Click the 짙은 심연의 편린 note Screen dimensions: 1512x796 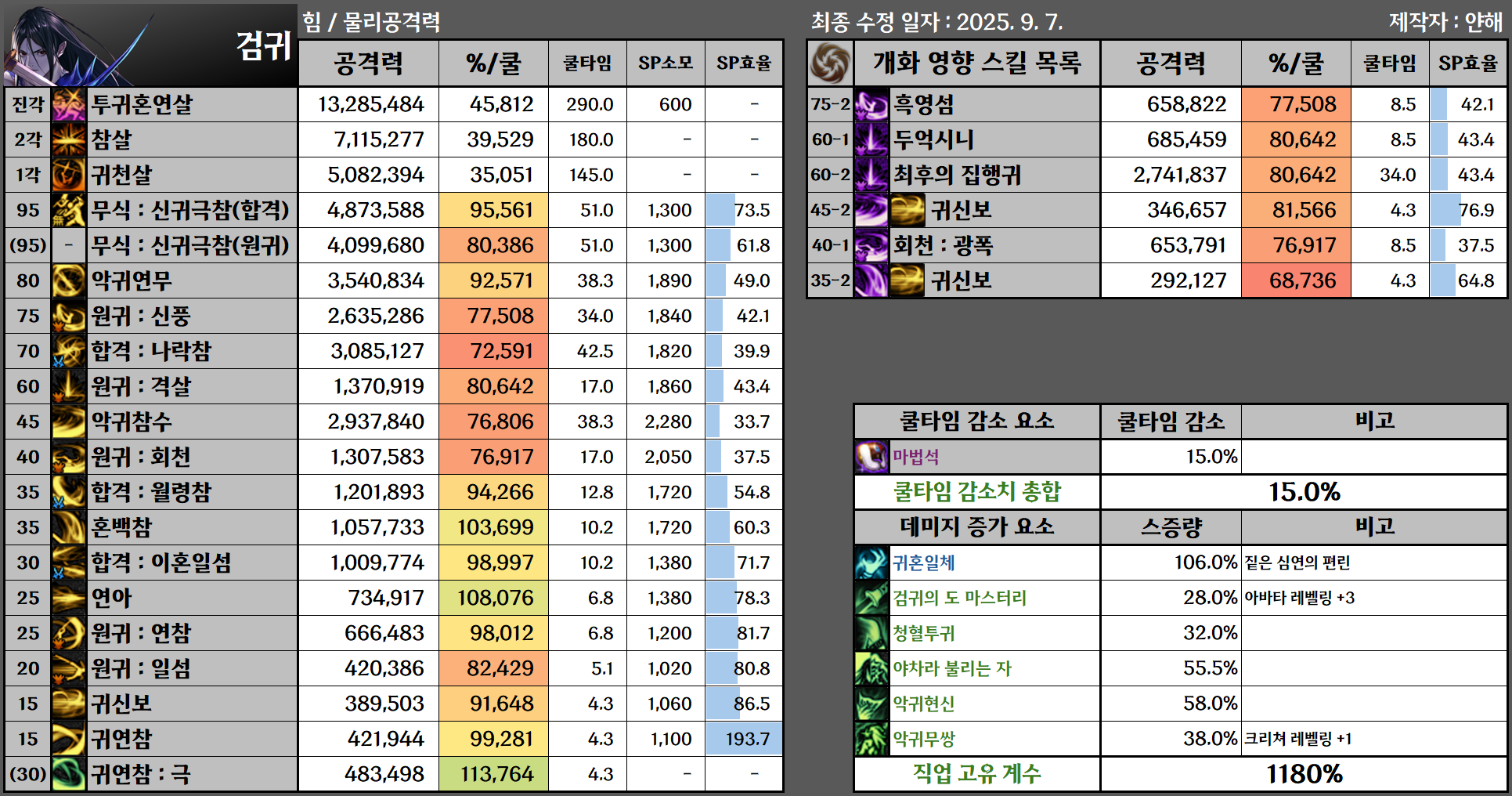[1297, 563]
